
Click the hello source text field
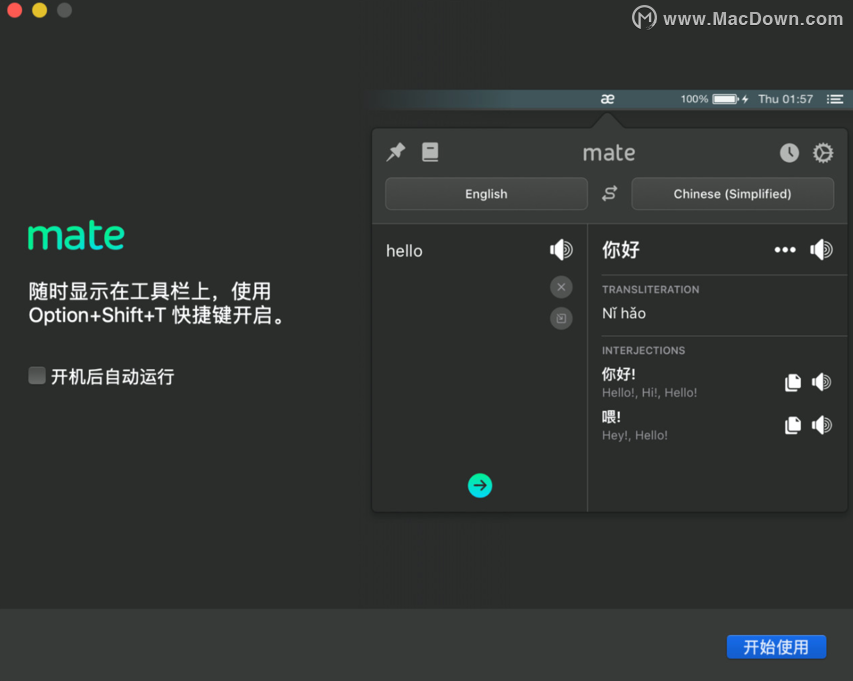point(404,251)
